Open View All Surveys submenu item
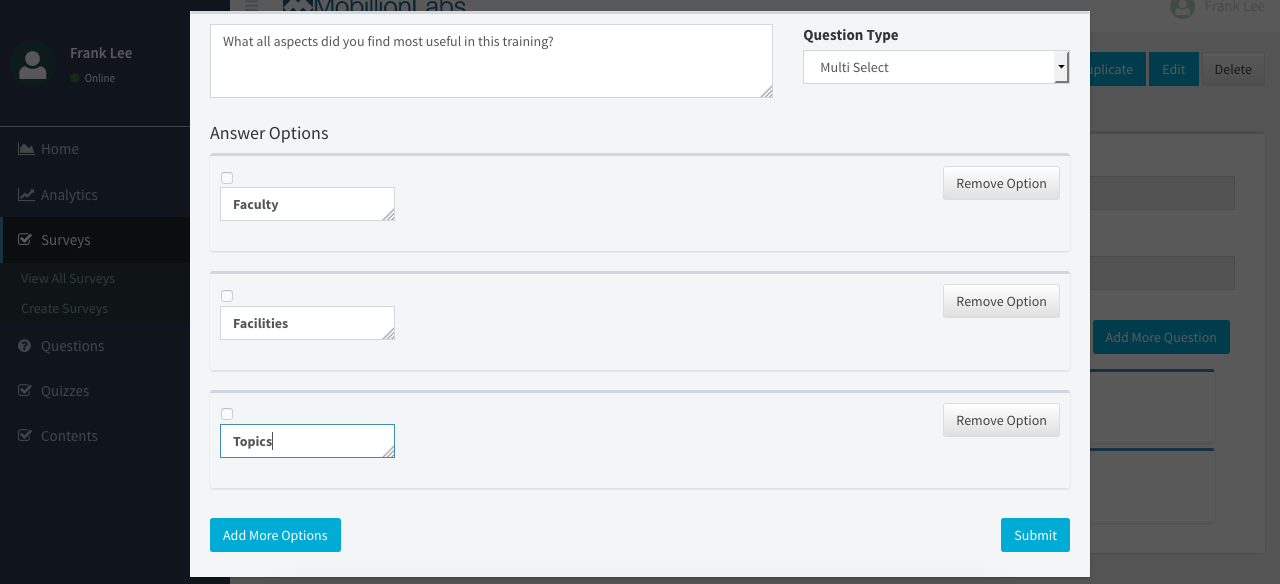 click(68, 279)
